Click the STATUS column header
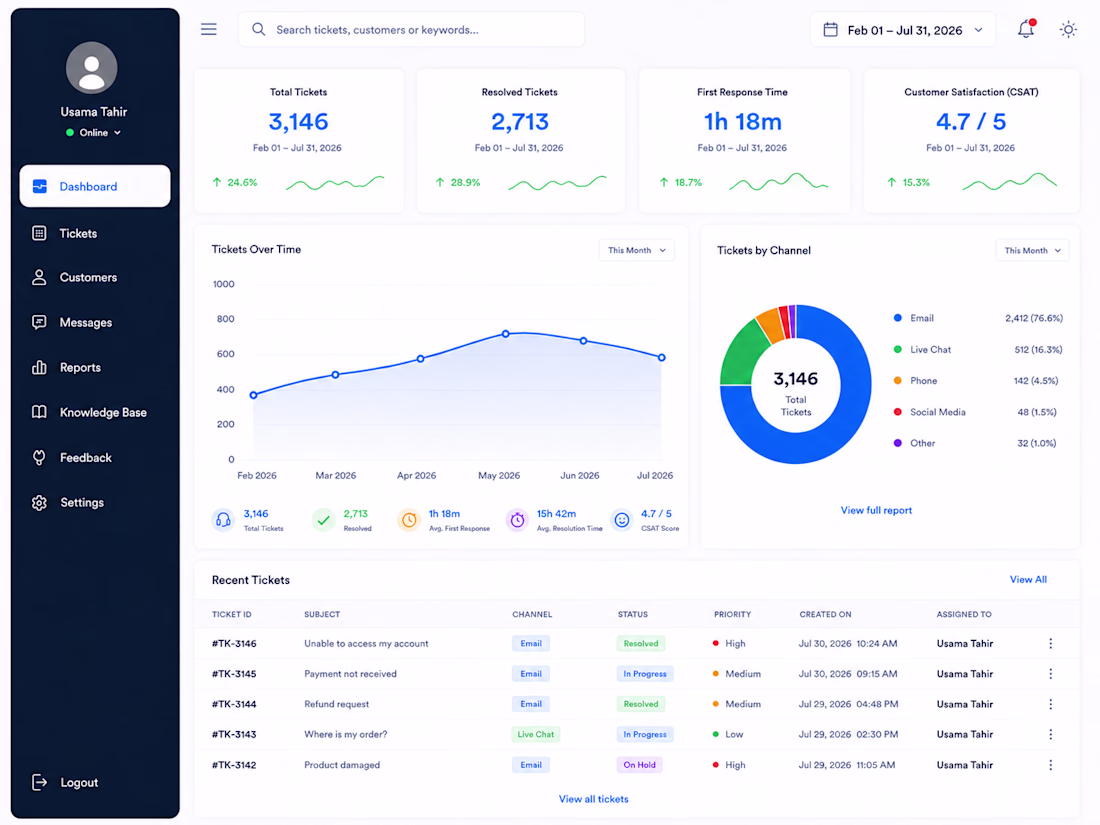Viewport: 1100px width, 825px height. pyautogui.click(x=632, y=614)
